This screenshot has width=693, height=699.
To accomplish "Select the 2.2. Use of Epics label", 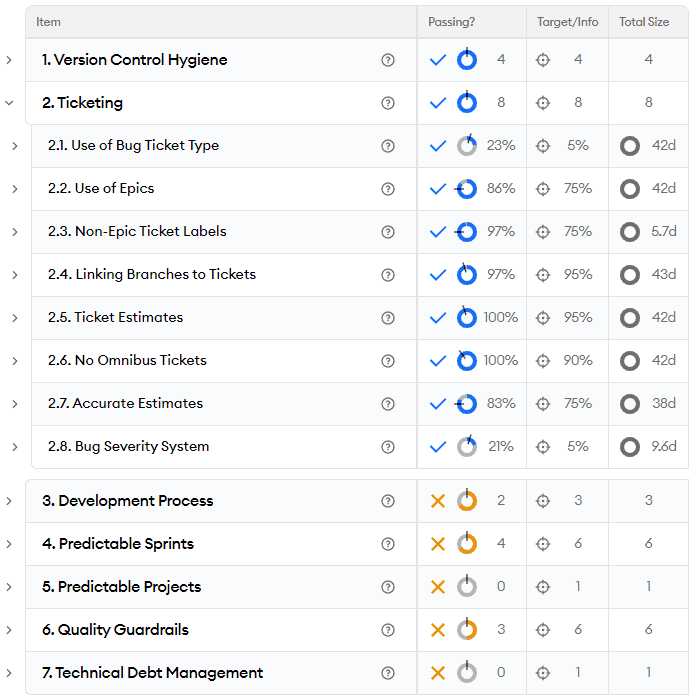I will [101, 189].
